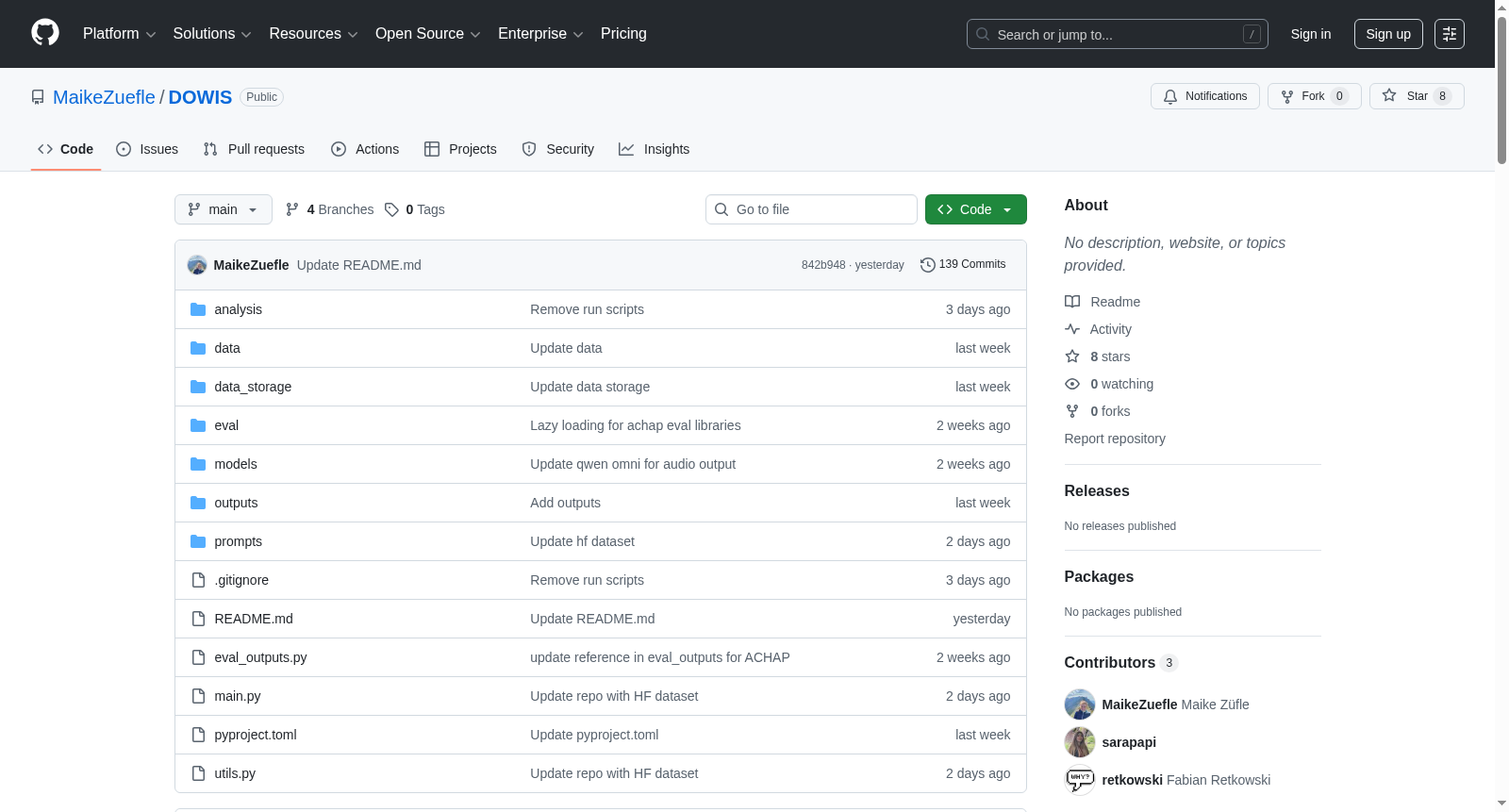1509x812 pixels.
Task: Expand the Enterprise menu
Action: click(x=540, y=34)
